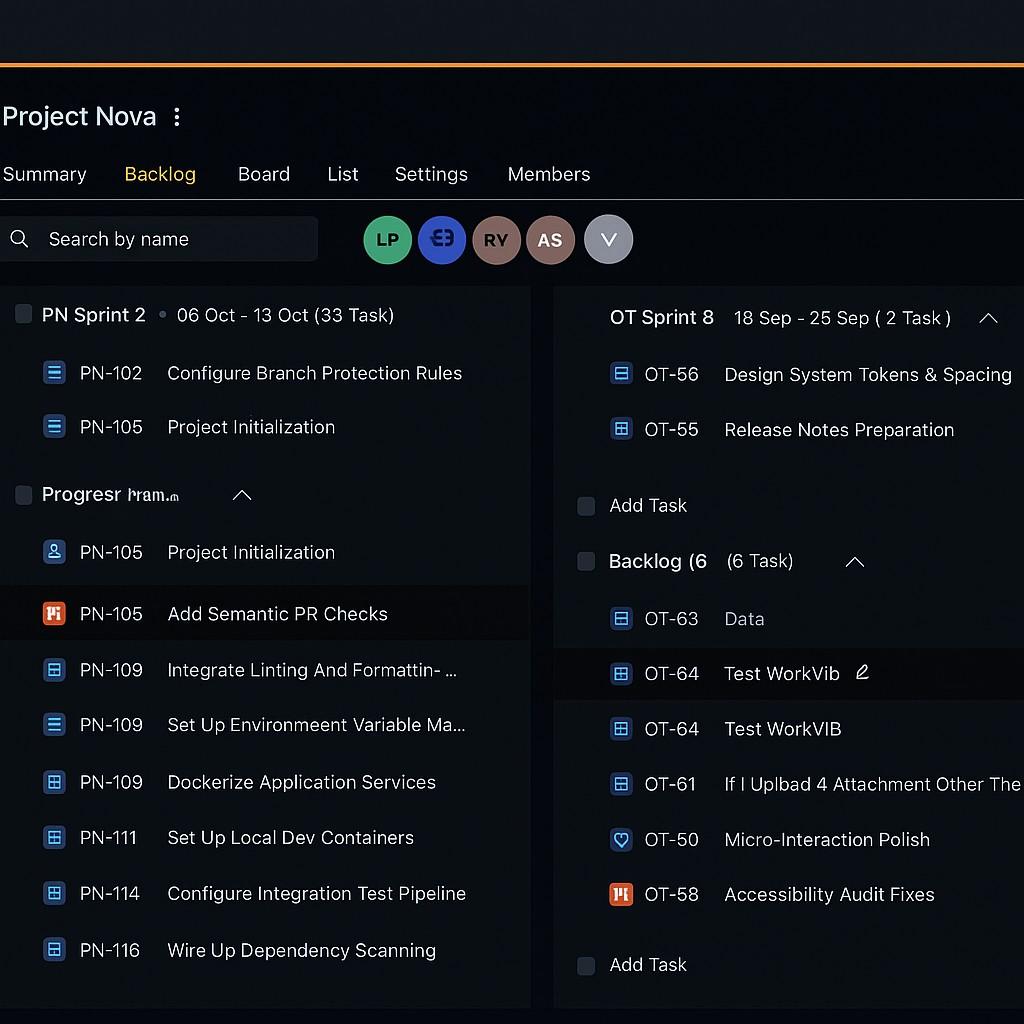Open the assignee icon on PN-105 Project Initialization
This screenshot has width=1024, height=1024.
54,551
